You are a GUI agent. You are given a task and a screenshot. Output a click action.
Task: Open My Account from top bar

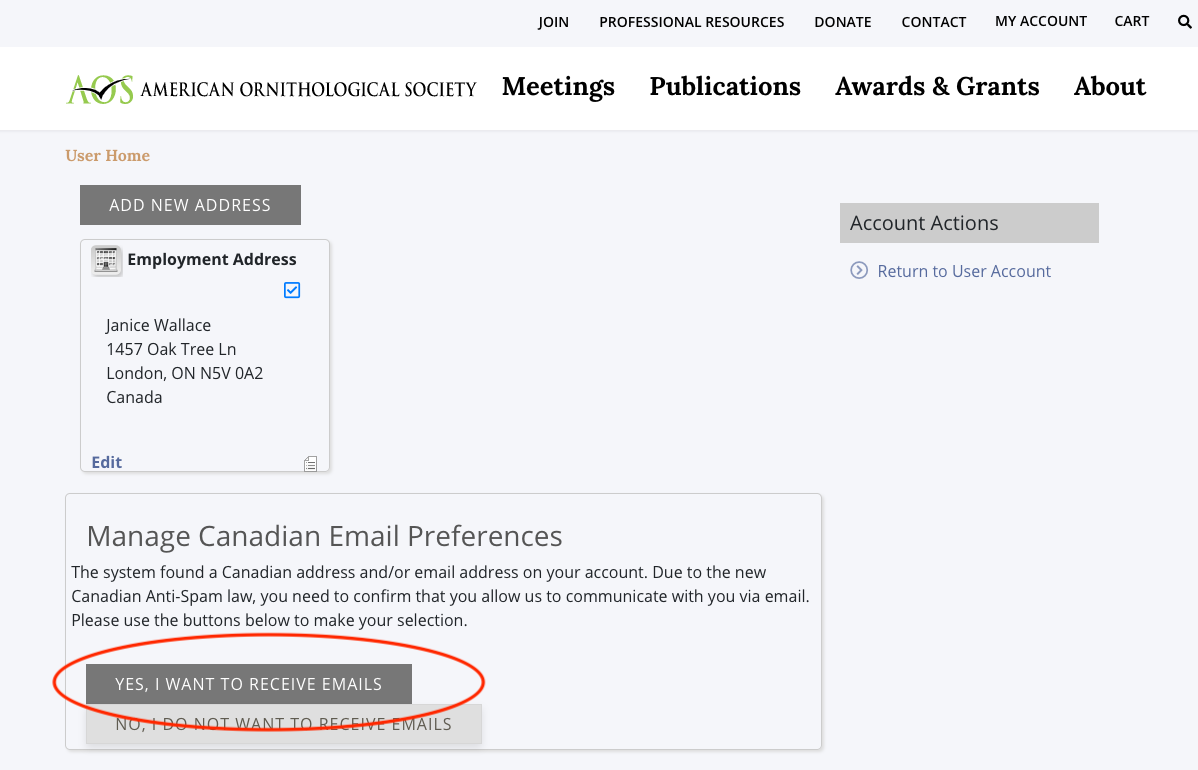(1041, 21)
